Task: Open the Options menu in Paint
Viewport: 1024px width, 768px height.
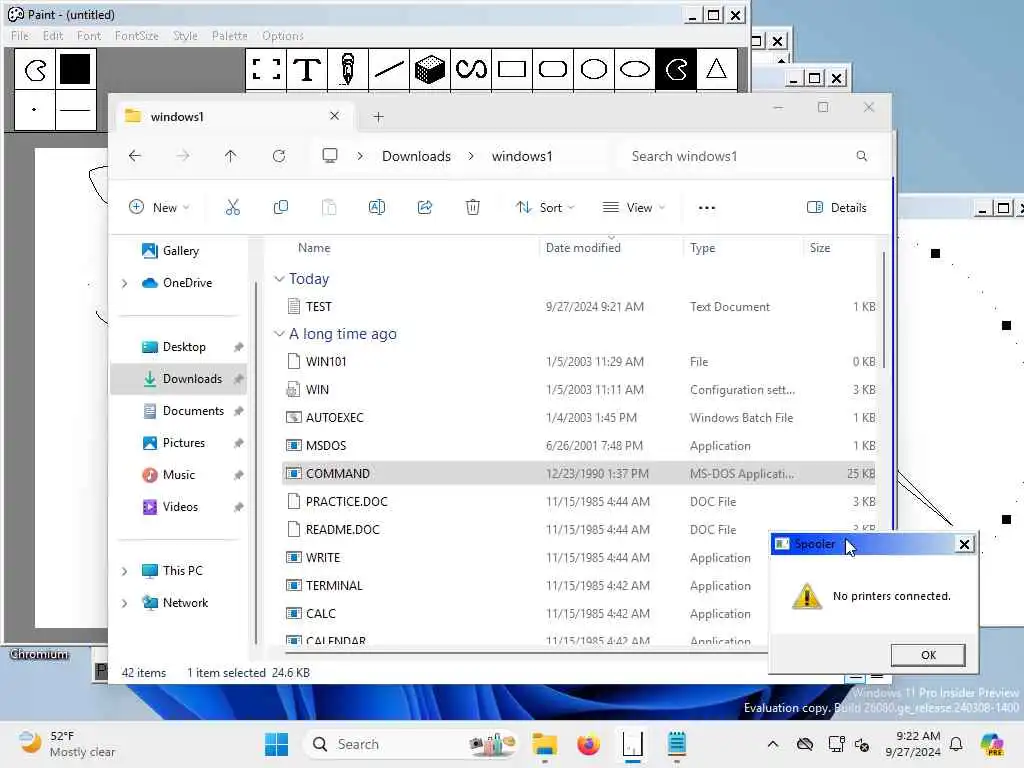Action: 283,36
